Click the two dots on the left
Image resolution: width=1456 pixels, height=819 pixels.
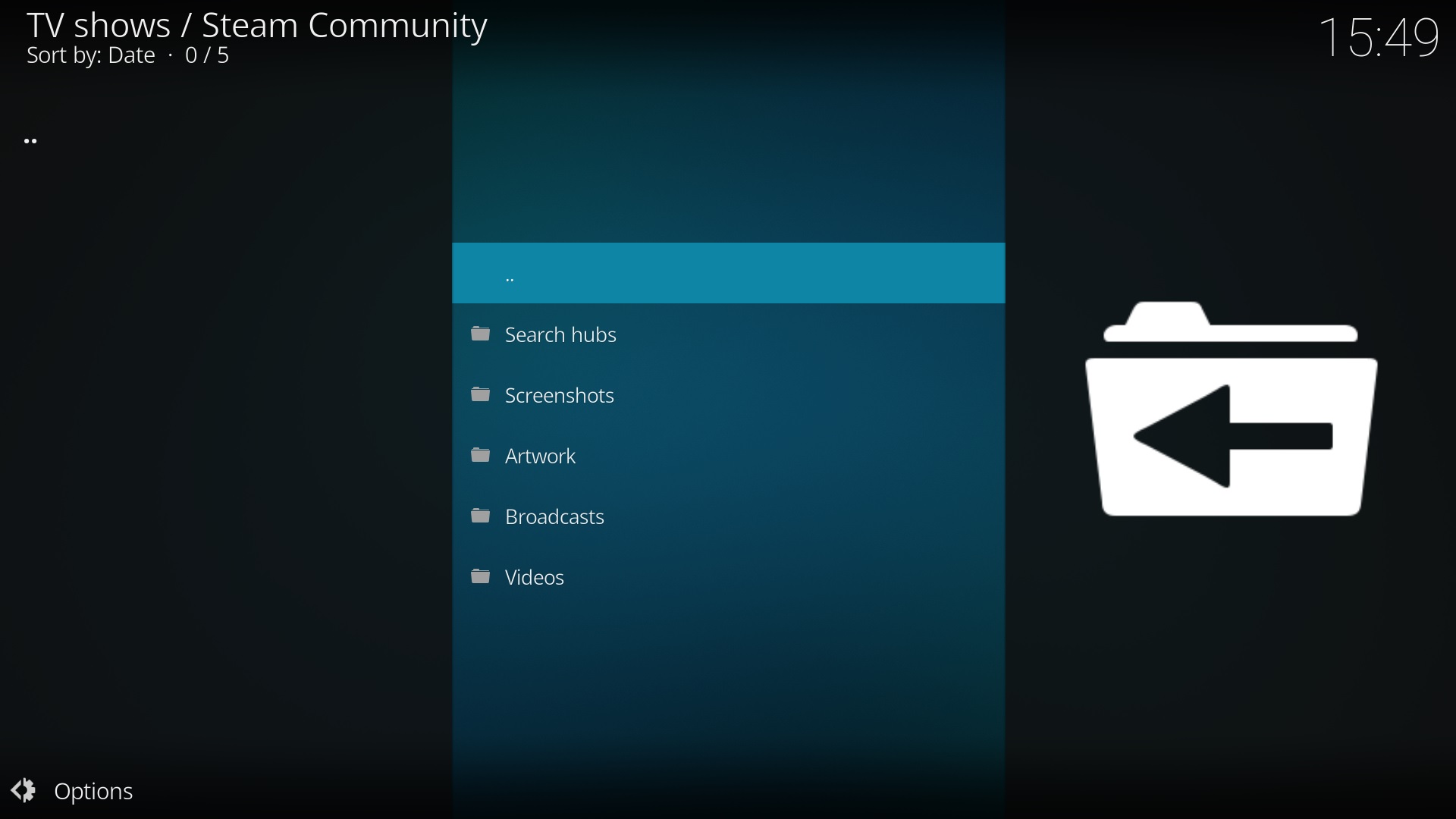[31, 142]
